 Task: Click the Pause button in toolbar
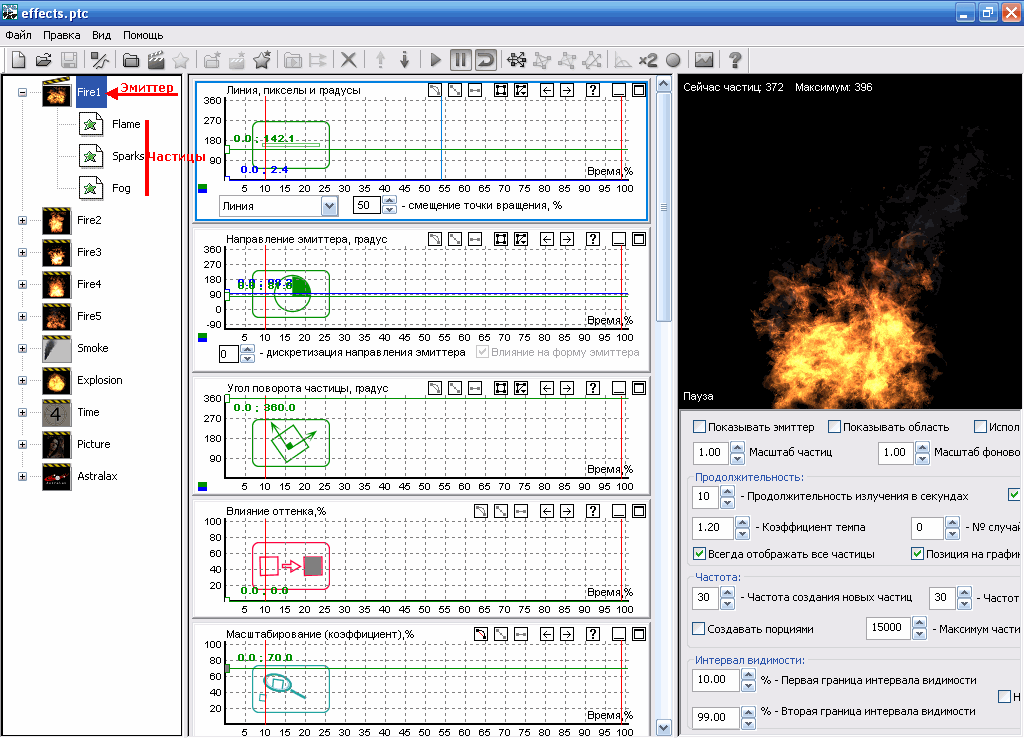[x=460, y=60]
